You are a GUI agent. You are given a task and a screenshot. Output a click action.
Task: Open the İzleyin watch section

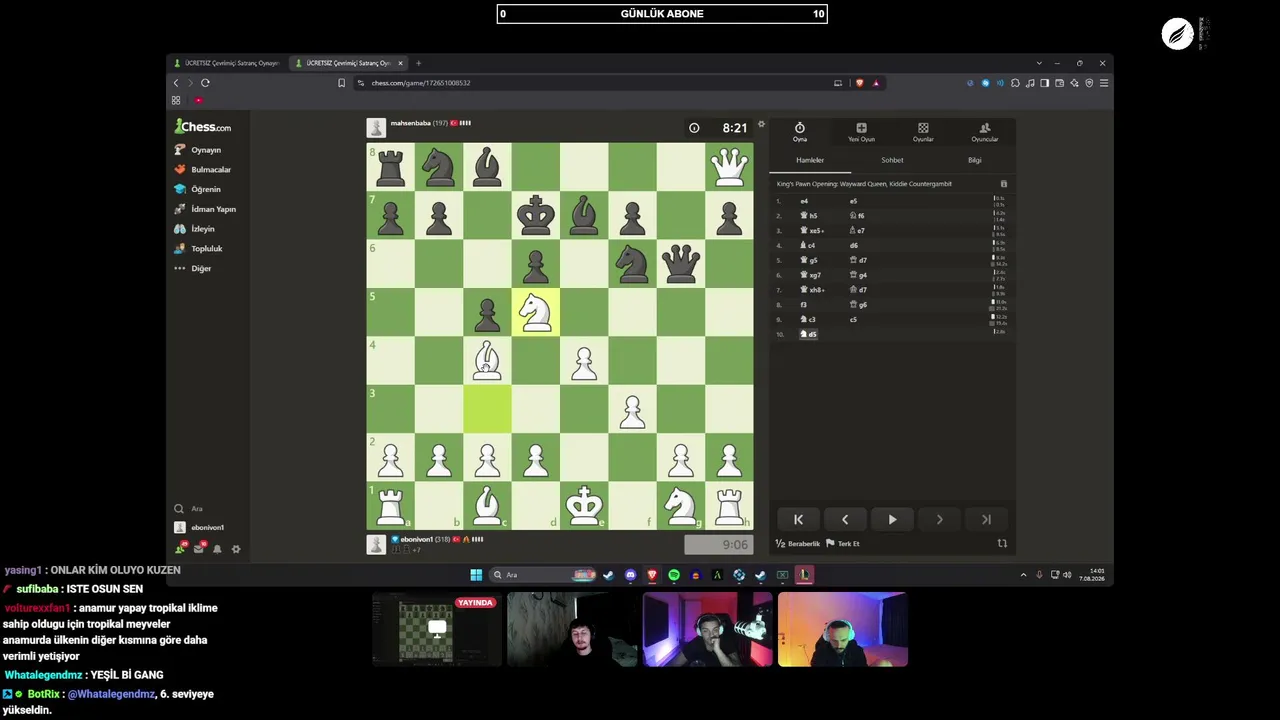[x=195, y=229]
